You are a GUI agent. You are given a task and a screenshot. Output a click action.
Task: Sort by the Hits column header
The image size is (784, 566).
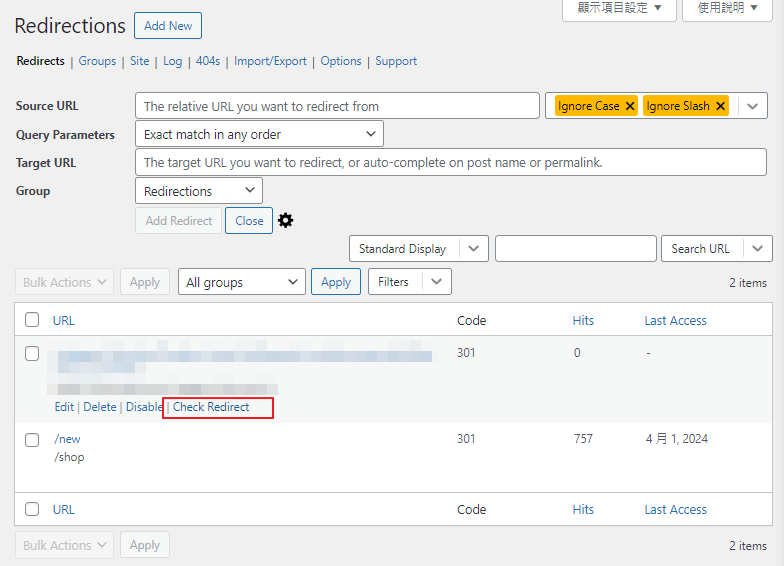coord(583,321)
